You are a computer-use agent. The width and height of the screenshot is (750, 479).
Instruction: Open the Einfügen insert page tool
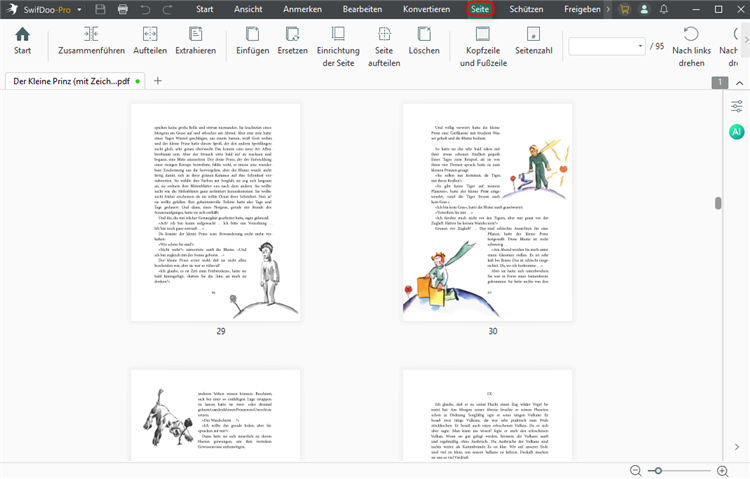[253, 37]
